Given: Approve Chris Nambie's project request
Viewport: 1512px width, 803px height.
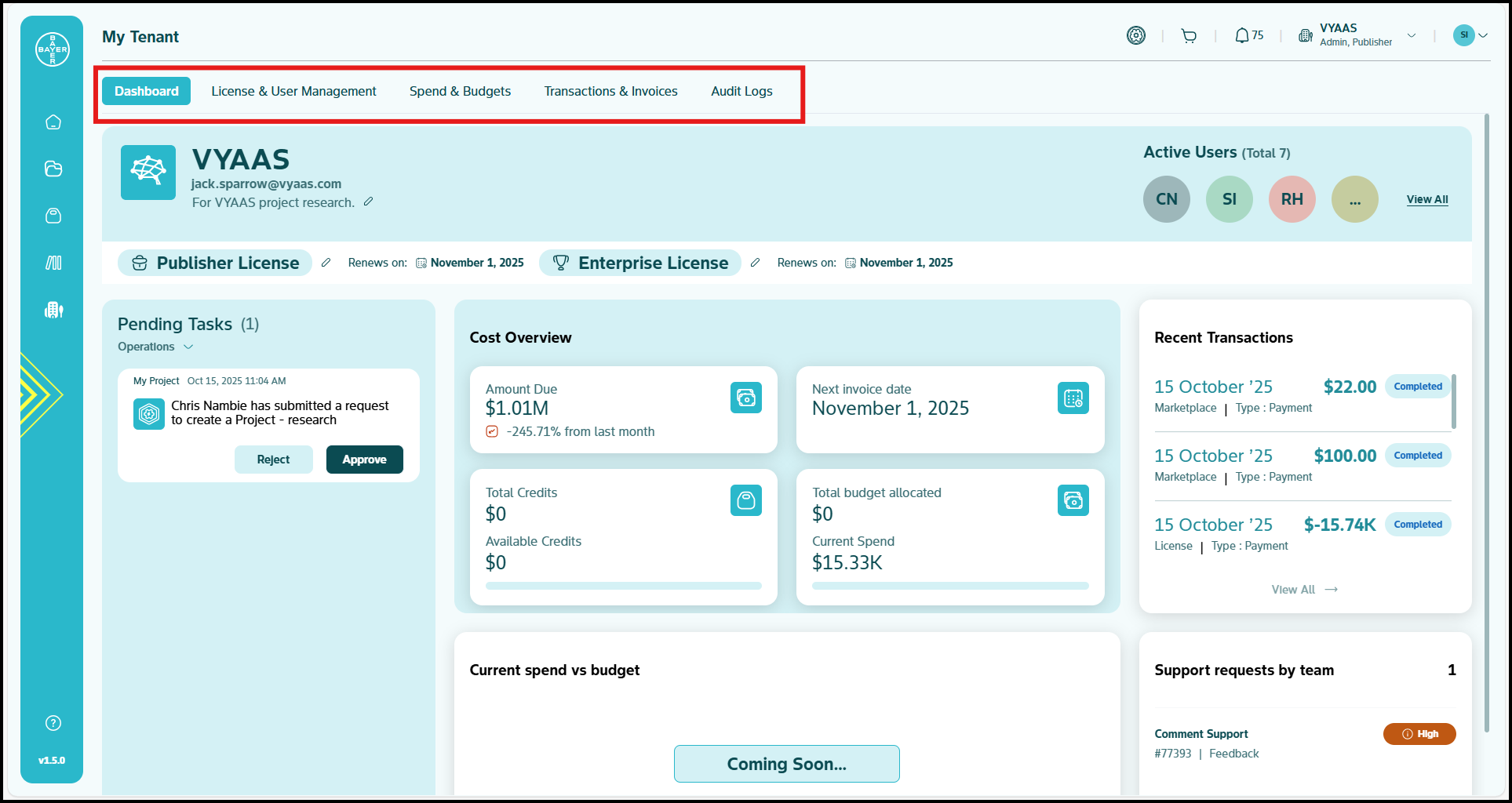Looking at the screenshot, I should coord(364,460).
